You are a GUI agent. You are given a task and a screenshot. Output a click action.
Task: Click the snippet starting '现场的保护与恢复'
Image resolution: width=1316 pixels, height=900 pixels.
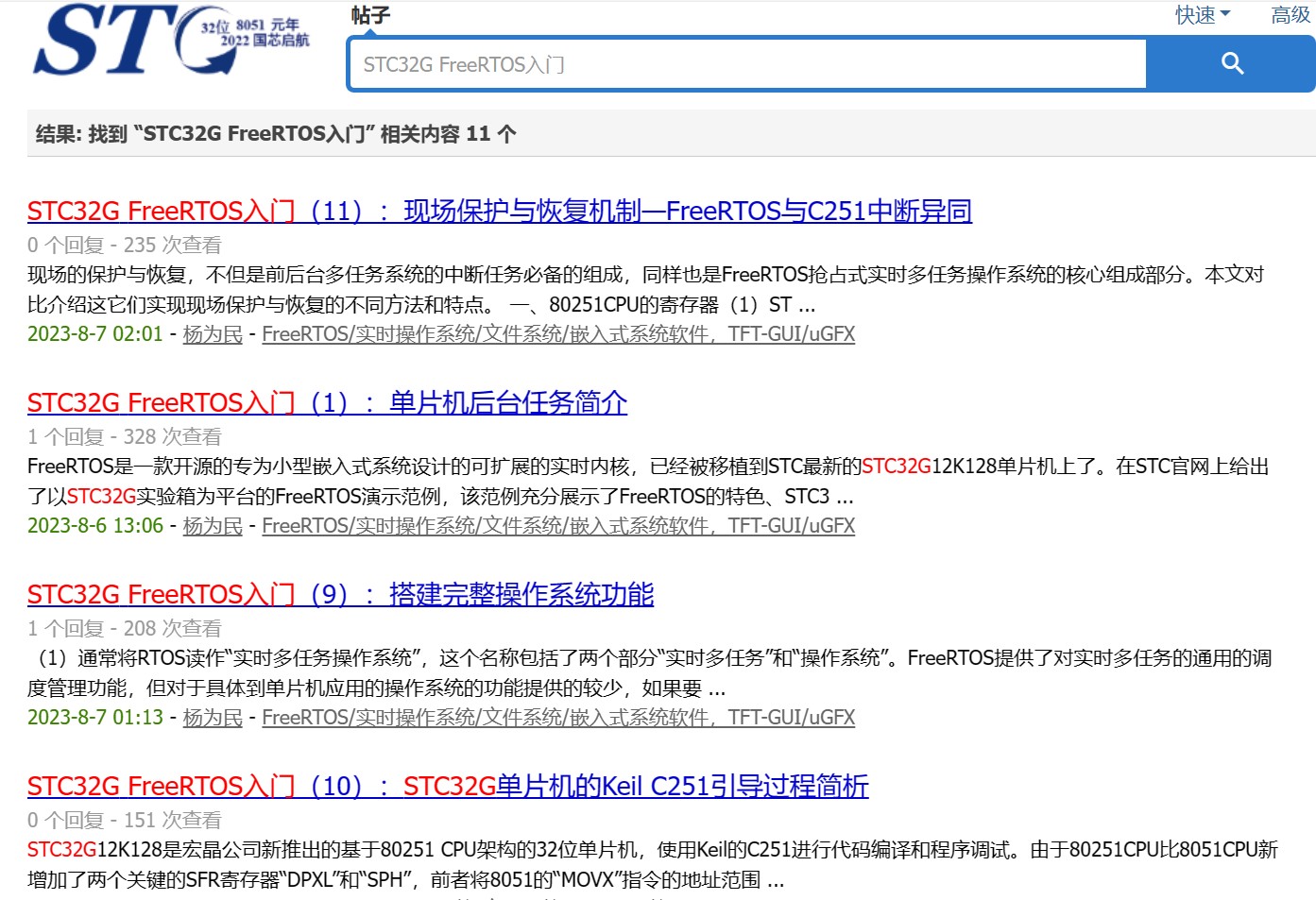tap(645, 290)
